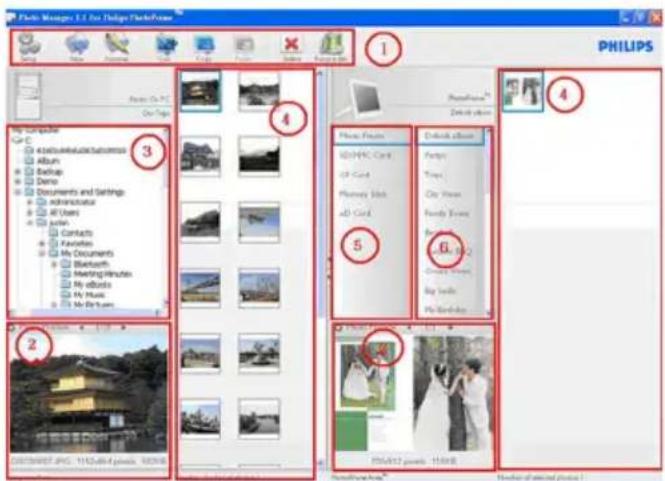Select the golden pavilion thumbnail in PC photos
Viewport: 665px width, 481px height.
(x=200, y=91)
